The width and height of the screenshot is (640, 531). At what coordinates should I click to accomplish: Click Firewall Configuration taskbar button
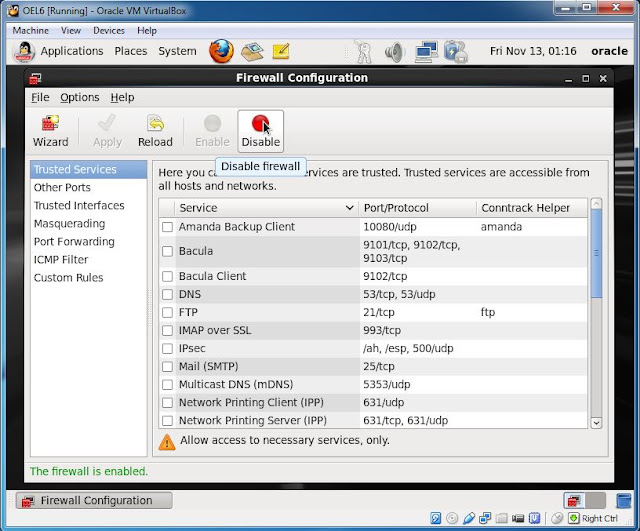94,500
